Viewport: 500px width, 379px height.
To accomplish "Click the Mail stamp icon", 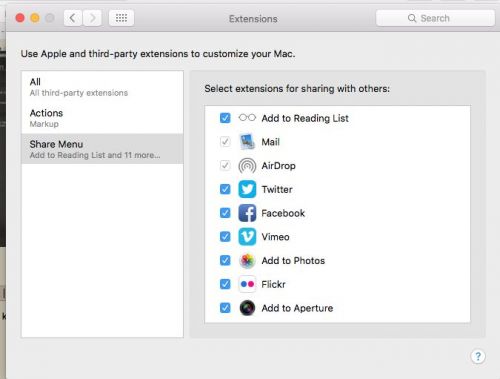I will point(247,142).
